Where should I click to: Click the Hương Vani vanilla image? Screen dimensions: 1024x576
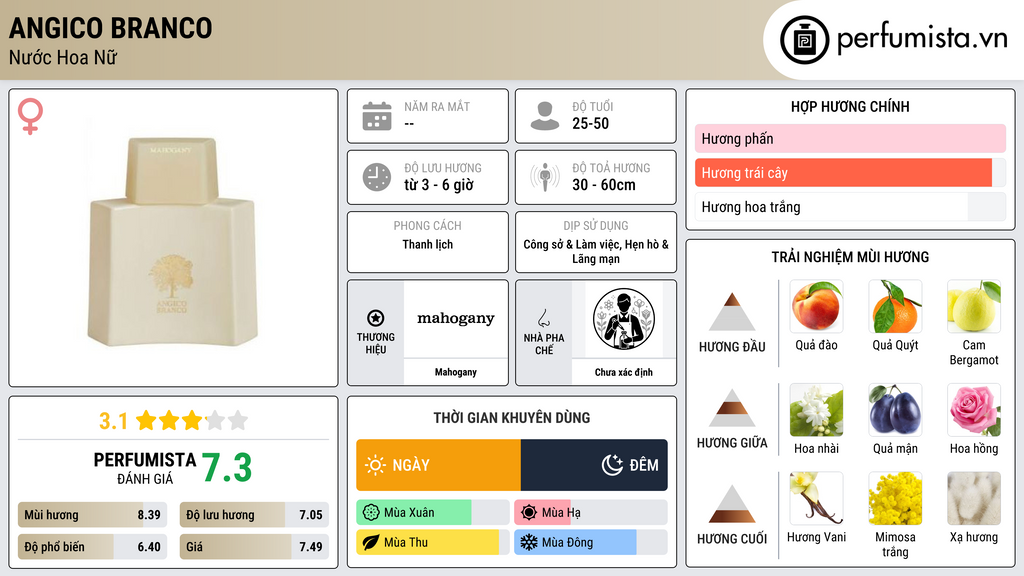tap(816, 498)
